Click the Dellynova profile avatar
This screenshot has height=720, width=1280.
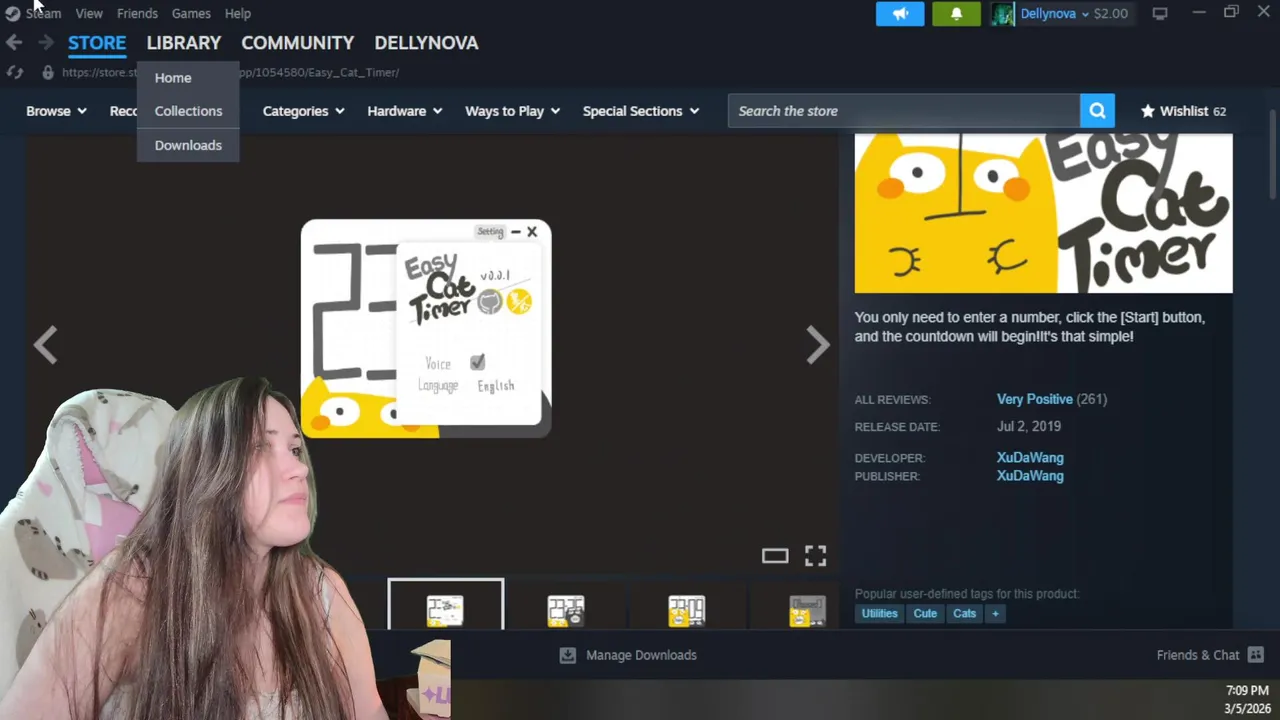tap(1003, 14)
